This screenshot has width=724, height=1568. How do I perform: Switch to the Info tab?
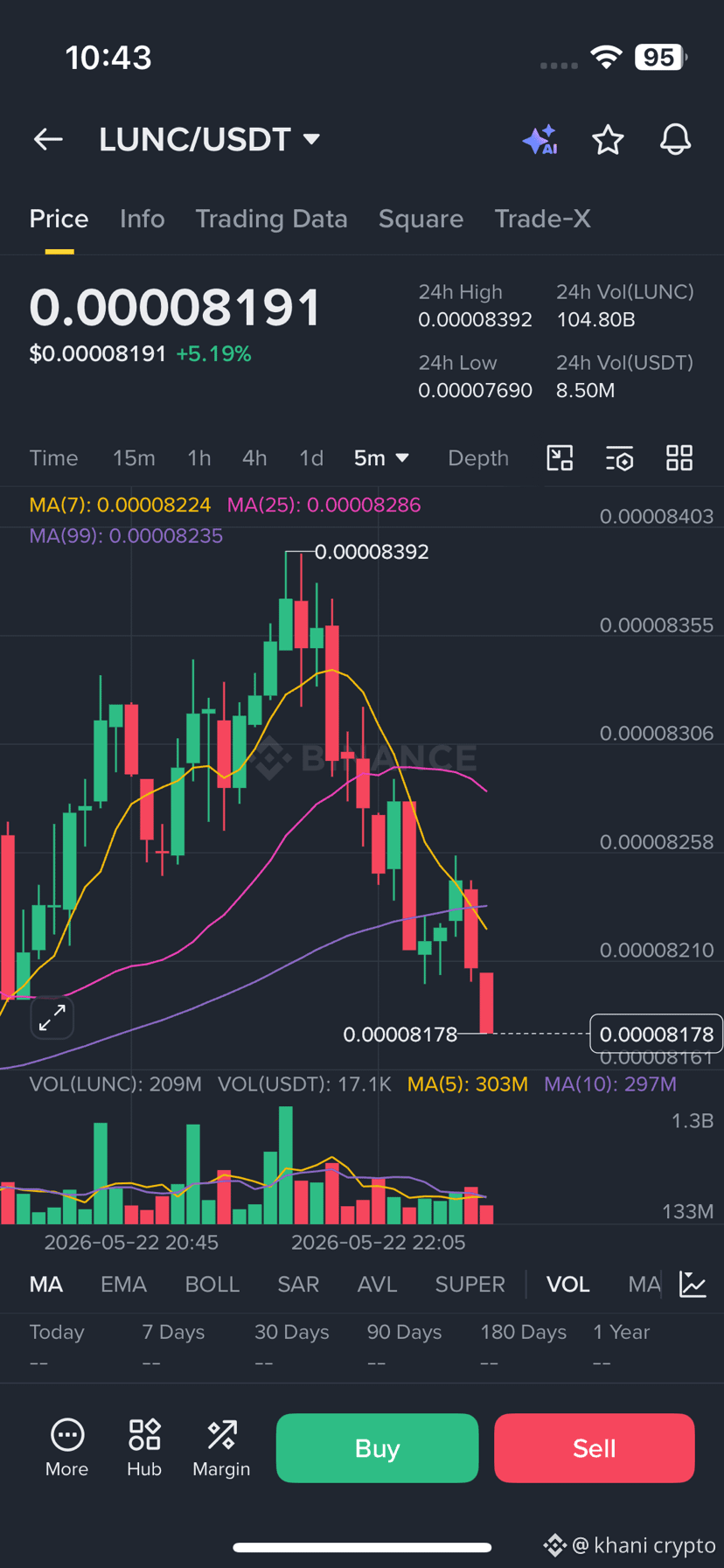[x=142, y=219]
